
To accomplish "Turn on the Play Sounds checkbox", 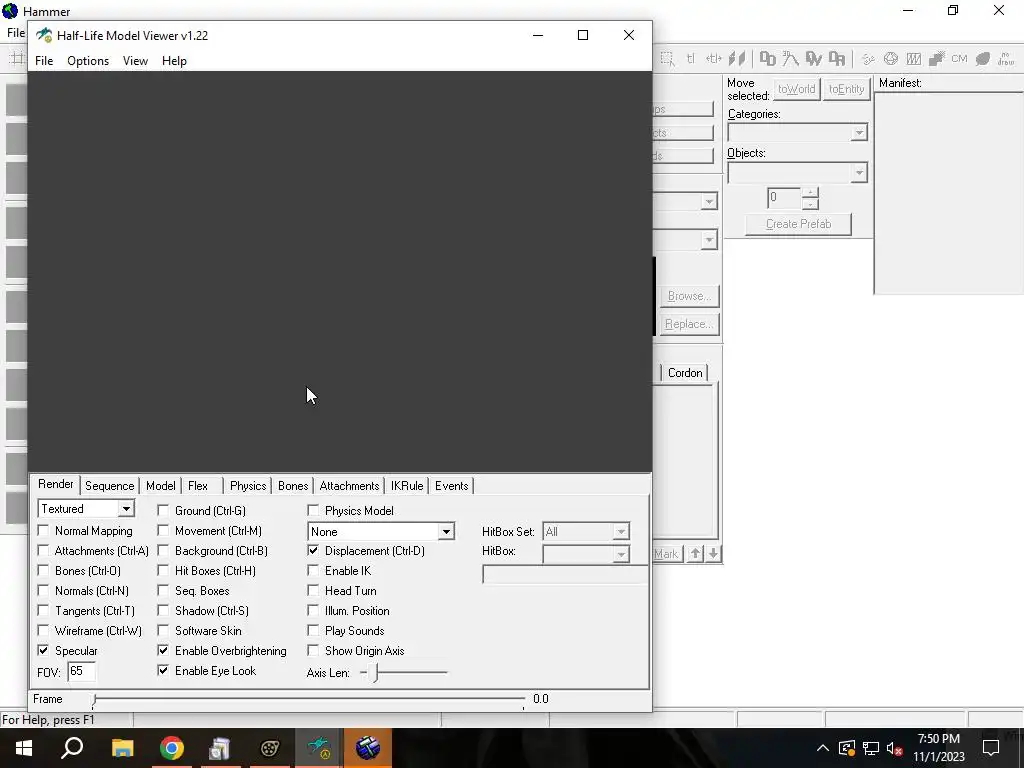I will 313,631.
